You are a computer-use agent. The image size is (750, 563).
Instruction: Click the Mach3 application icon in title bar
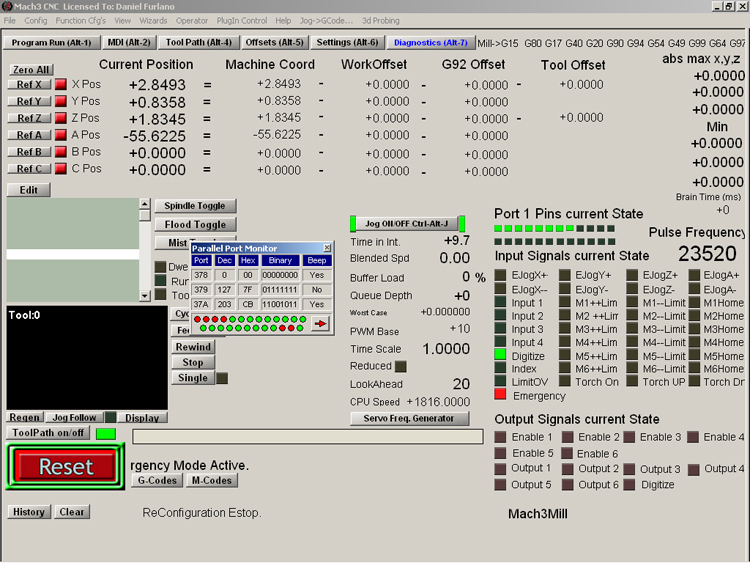coord(7,6)
